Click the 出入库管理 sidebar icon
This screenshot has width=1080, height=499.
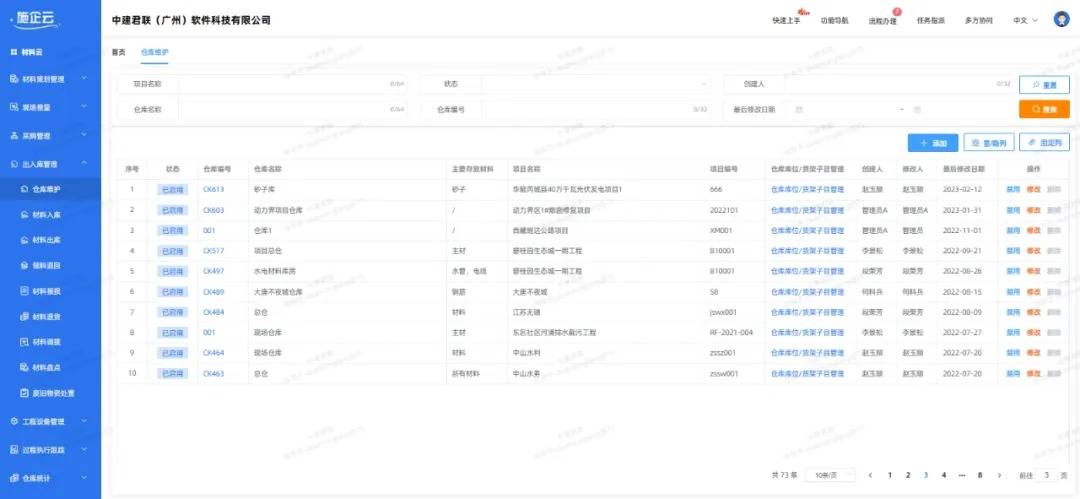[x=14, y=164]
